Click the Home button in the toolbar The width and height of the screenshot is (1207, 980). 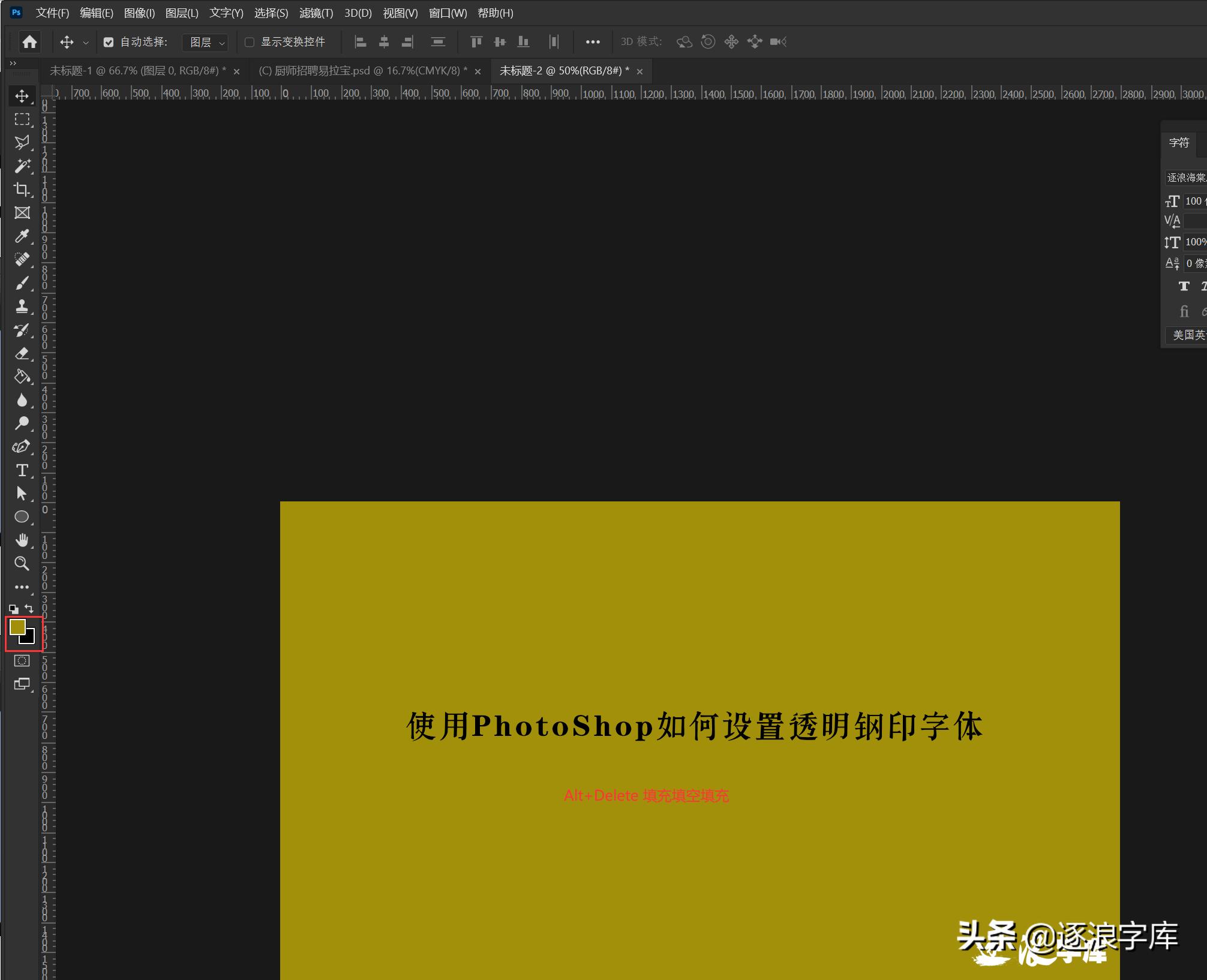point(29,42)
